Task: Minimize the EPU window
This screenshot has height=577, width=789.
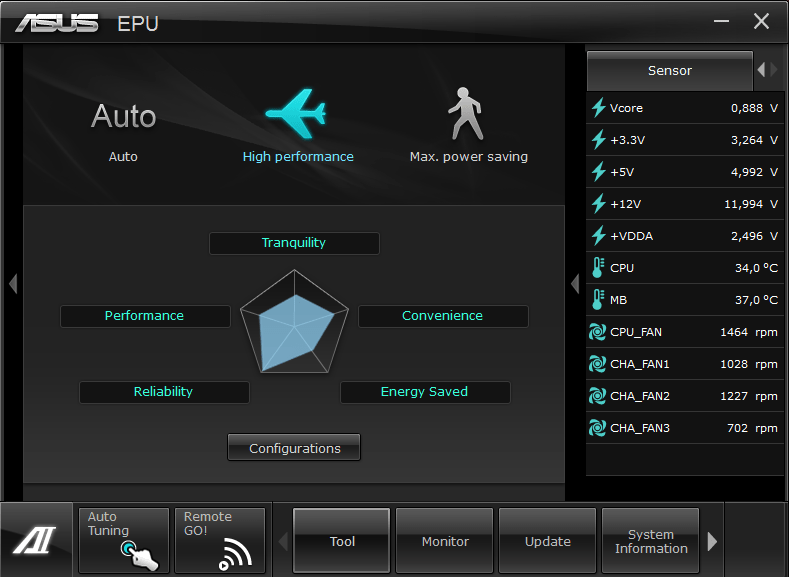Action: click(x=721, y=21)
